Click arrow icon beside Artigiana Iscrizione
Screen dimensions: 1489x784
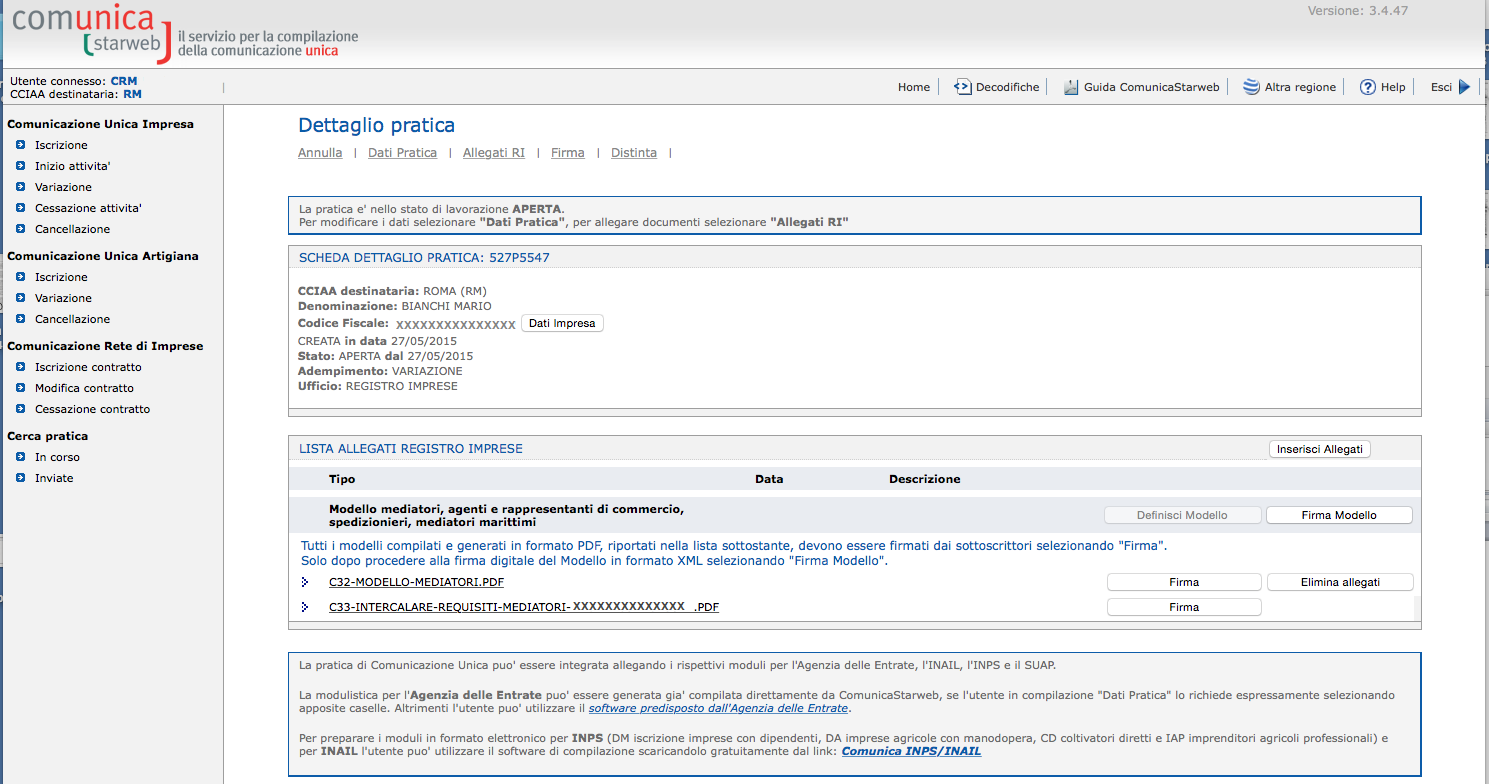(x=20, y=277)
